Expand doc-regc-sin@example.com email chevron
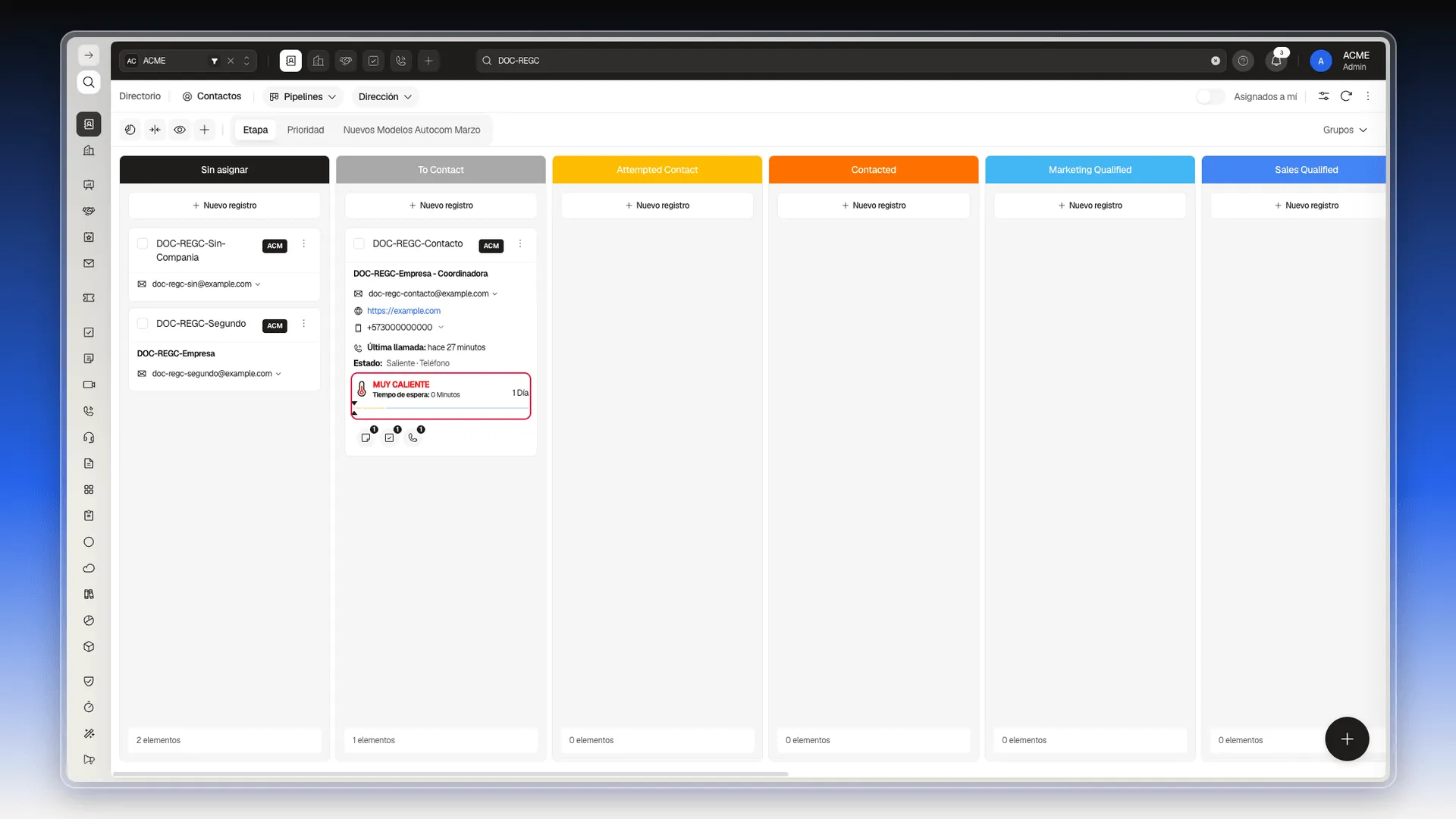1456x819 pixels. [x=258, y=284]
